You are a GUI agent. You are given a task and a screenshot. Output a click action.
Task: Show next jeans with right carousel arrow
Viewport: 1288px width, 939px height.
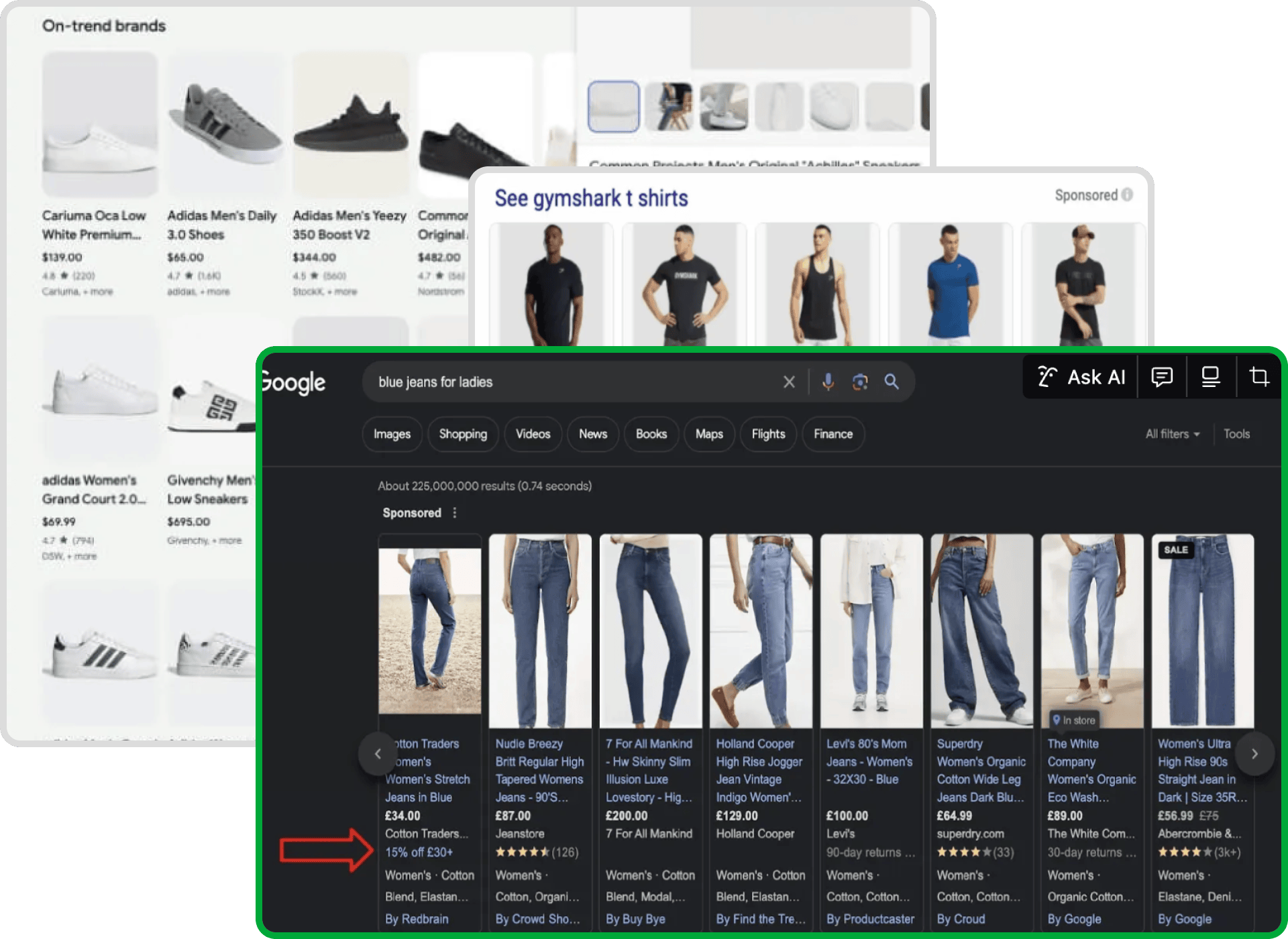[1254, 754]
